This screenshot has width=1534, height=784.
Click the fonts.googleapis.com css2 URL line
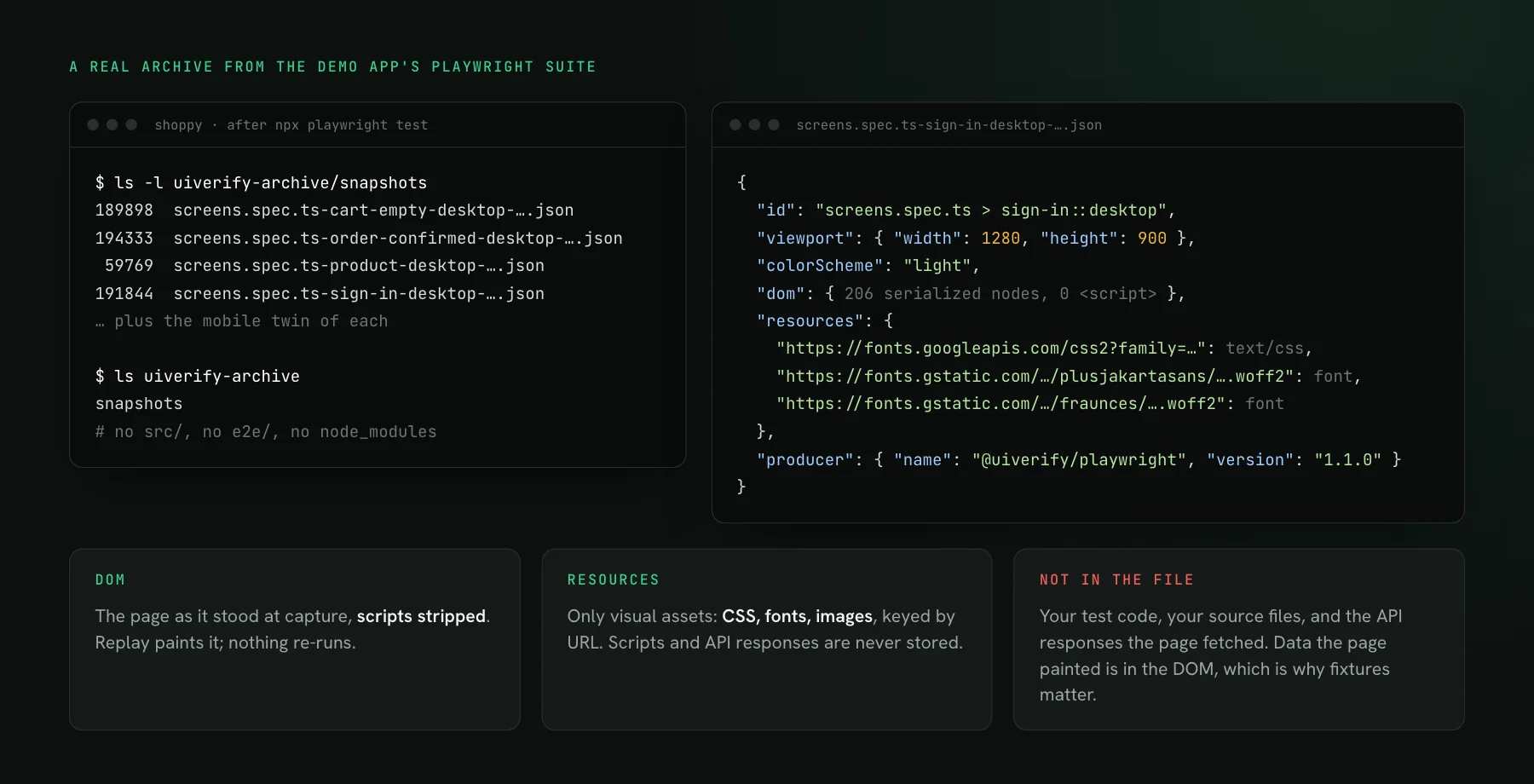pyautogui.click(x=1044, y=349)
